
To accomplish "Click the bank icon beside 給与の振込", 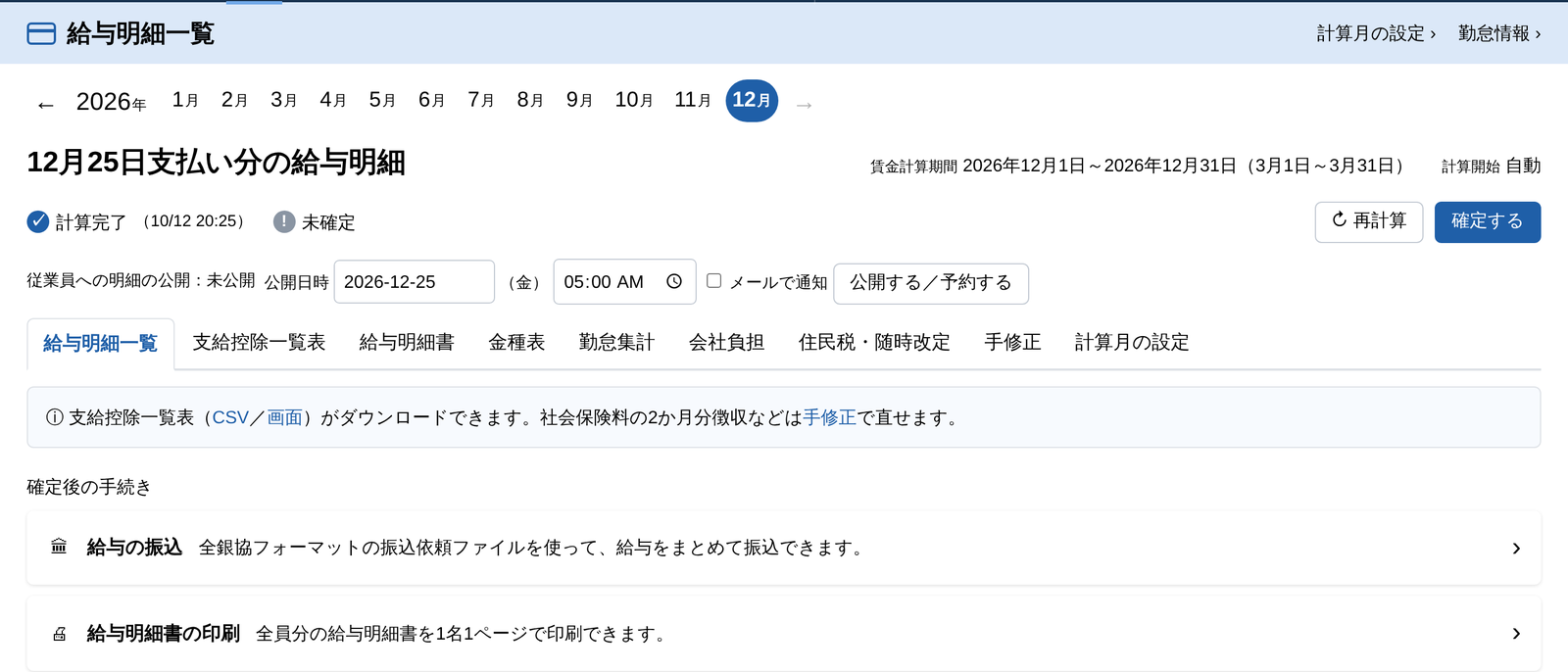I will coord(59,547).
